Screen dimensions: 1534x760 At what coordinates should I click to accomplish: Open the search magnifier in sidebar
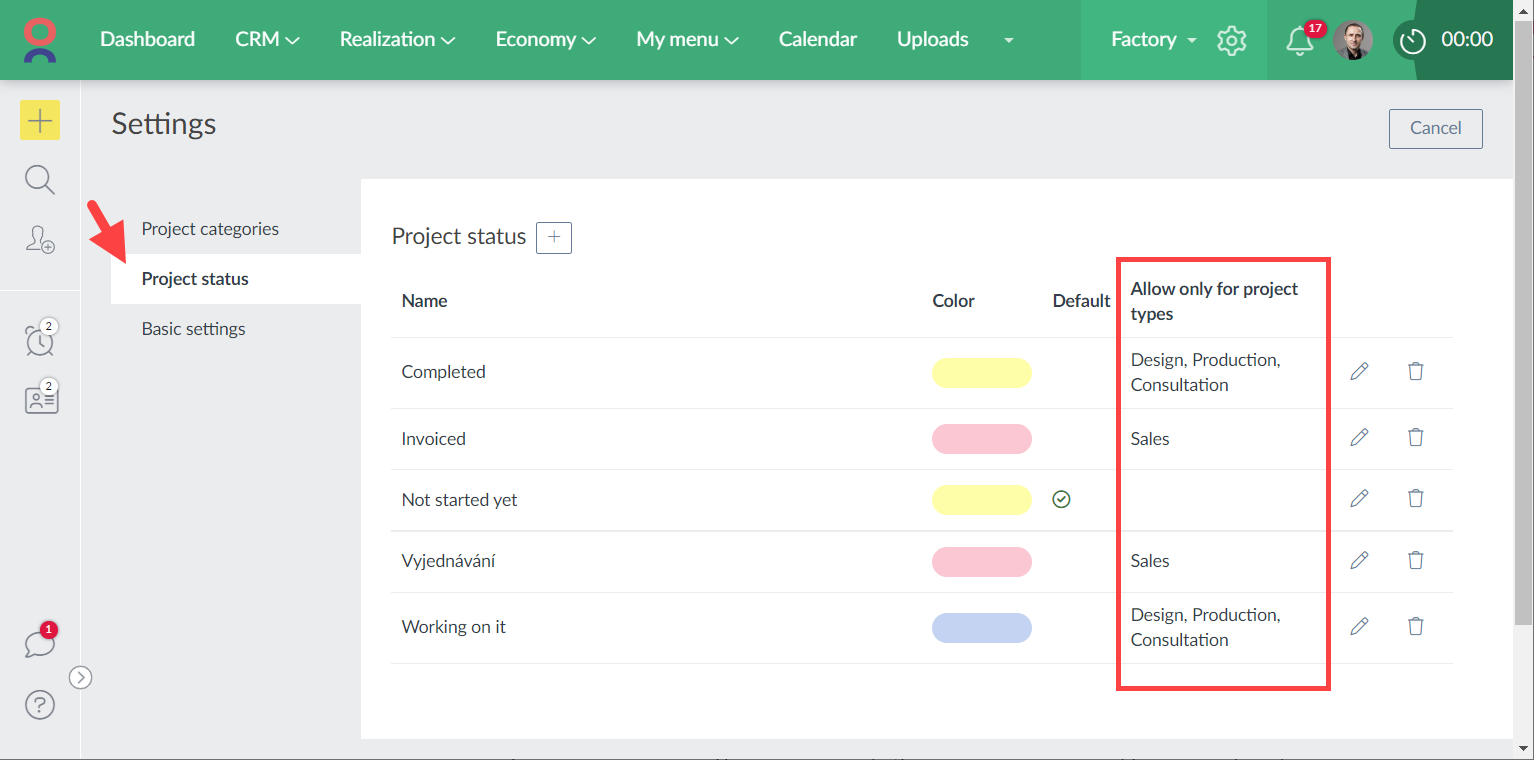pyautogui.click(x=40, y=180)
